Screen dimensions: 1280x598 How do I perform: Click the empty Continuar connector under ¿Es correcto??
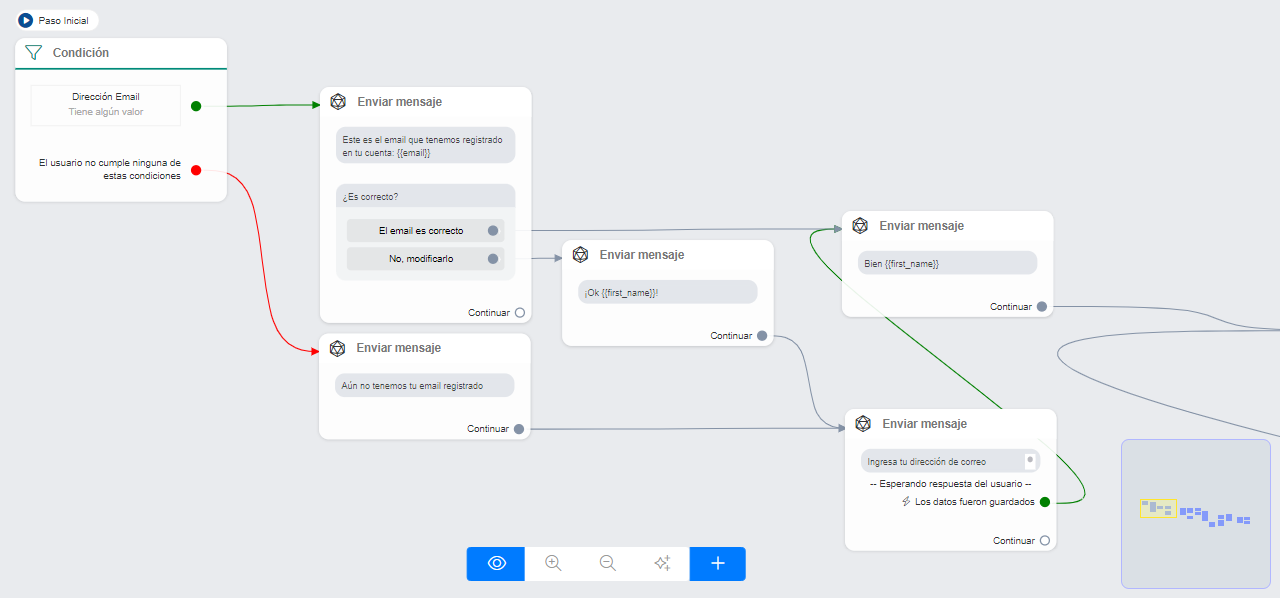click(519, 313)
